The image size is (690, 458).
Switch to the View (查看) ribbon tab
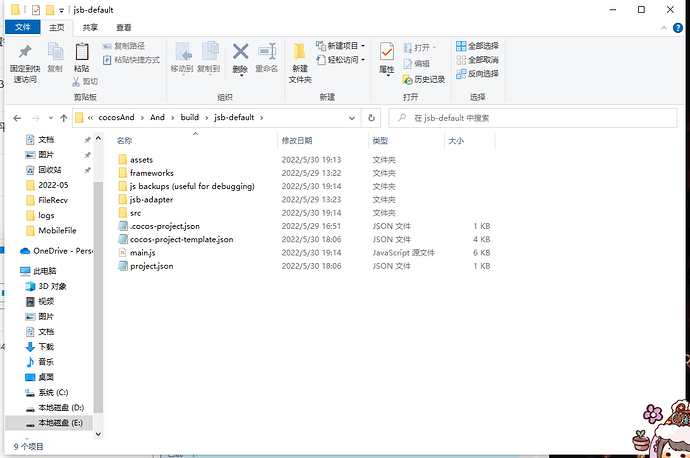124,27
